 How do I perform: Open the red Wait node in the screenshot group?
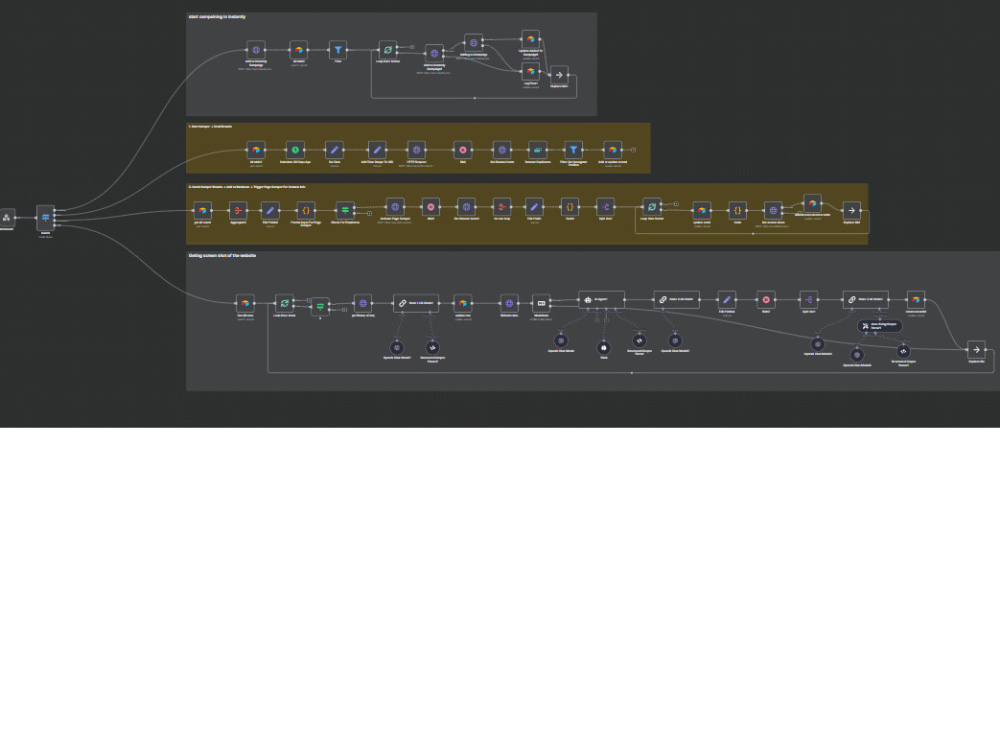[x=766, y=299]
